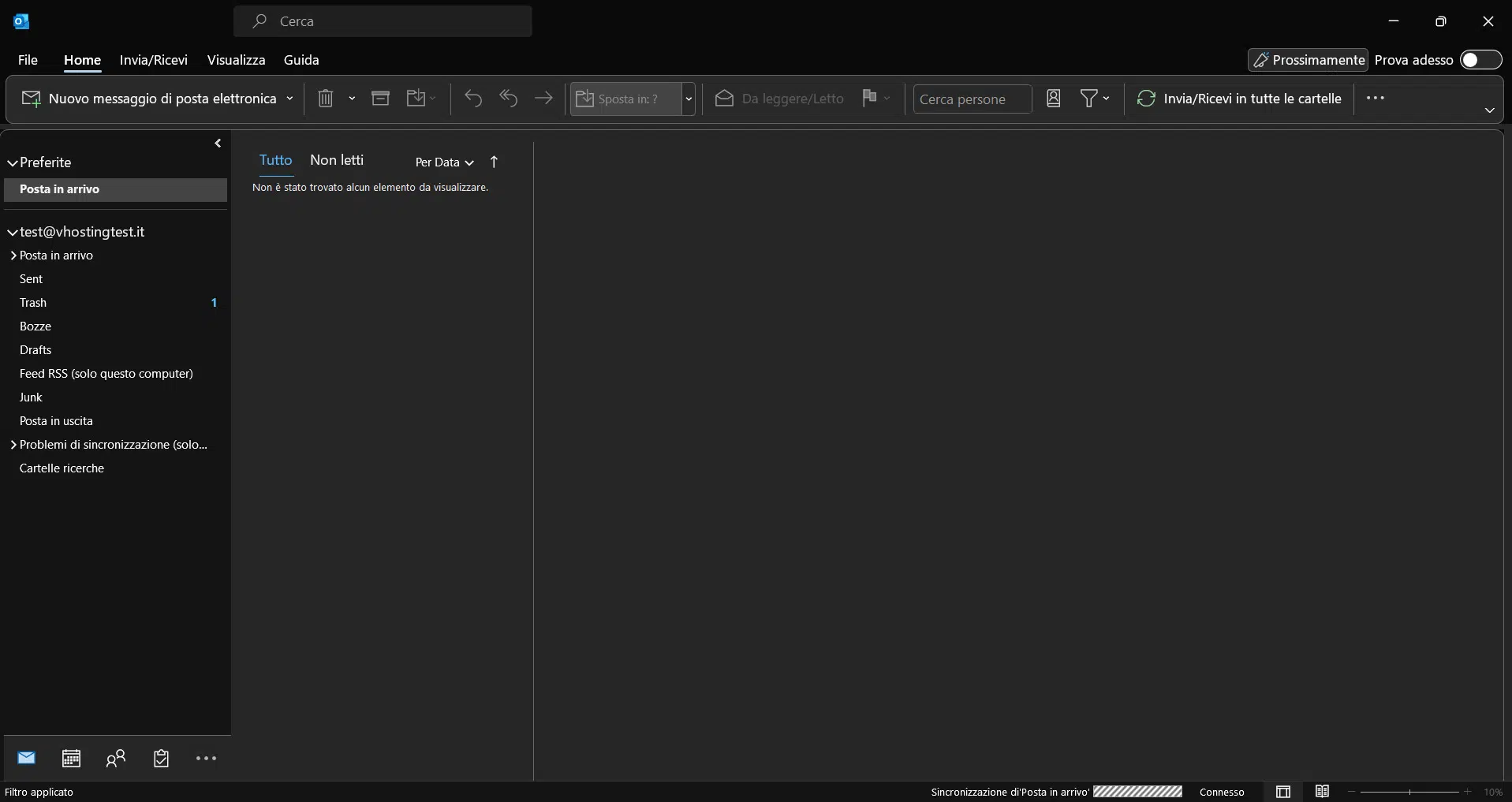Expand the account's Posta in arrivo folder
Viewport: 1512px width, 802px height.
(x=13, y=256)
